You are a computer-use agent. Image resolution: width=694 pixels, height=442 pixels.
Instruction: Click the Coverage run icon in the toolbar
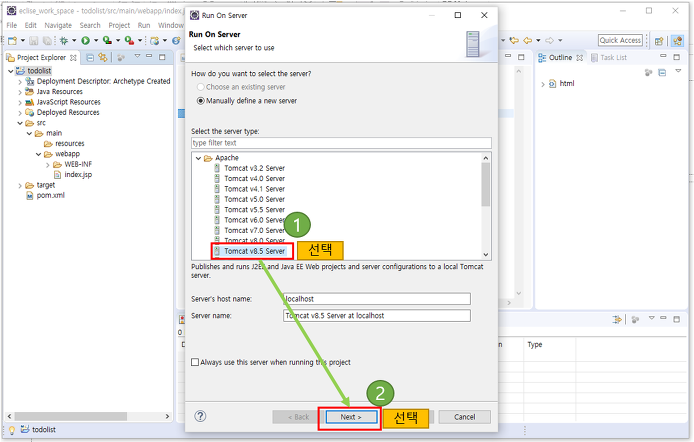107,41
